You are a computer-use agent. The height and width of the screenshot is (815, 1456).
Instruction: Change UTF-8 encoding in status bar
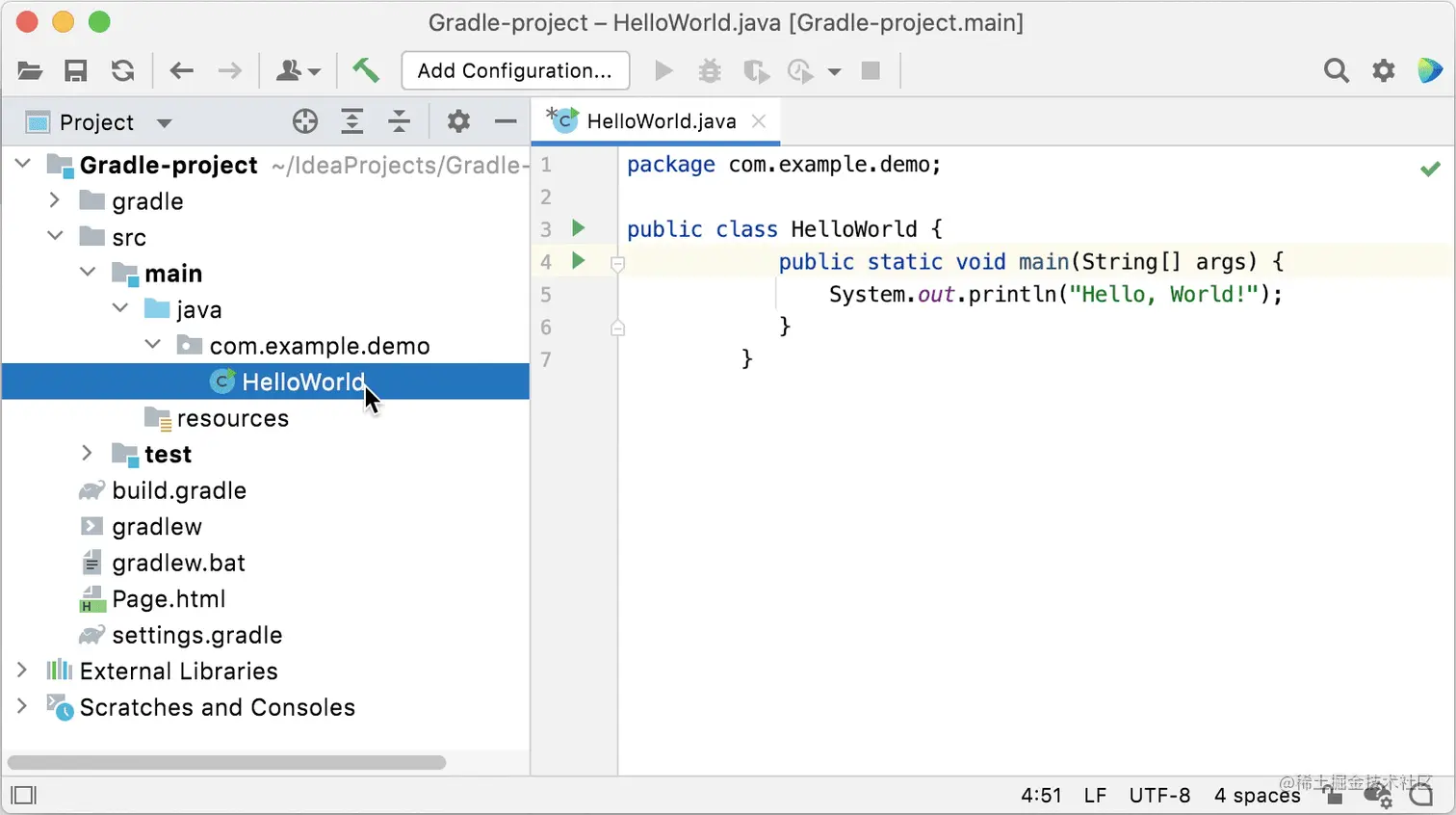point(1159,796)
